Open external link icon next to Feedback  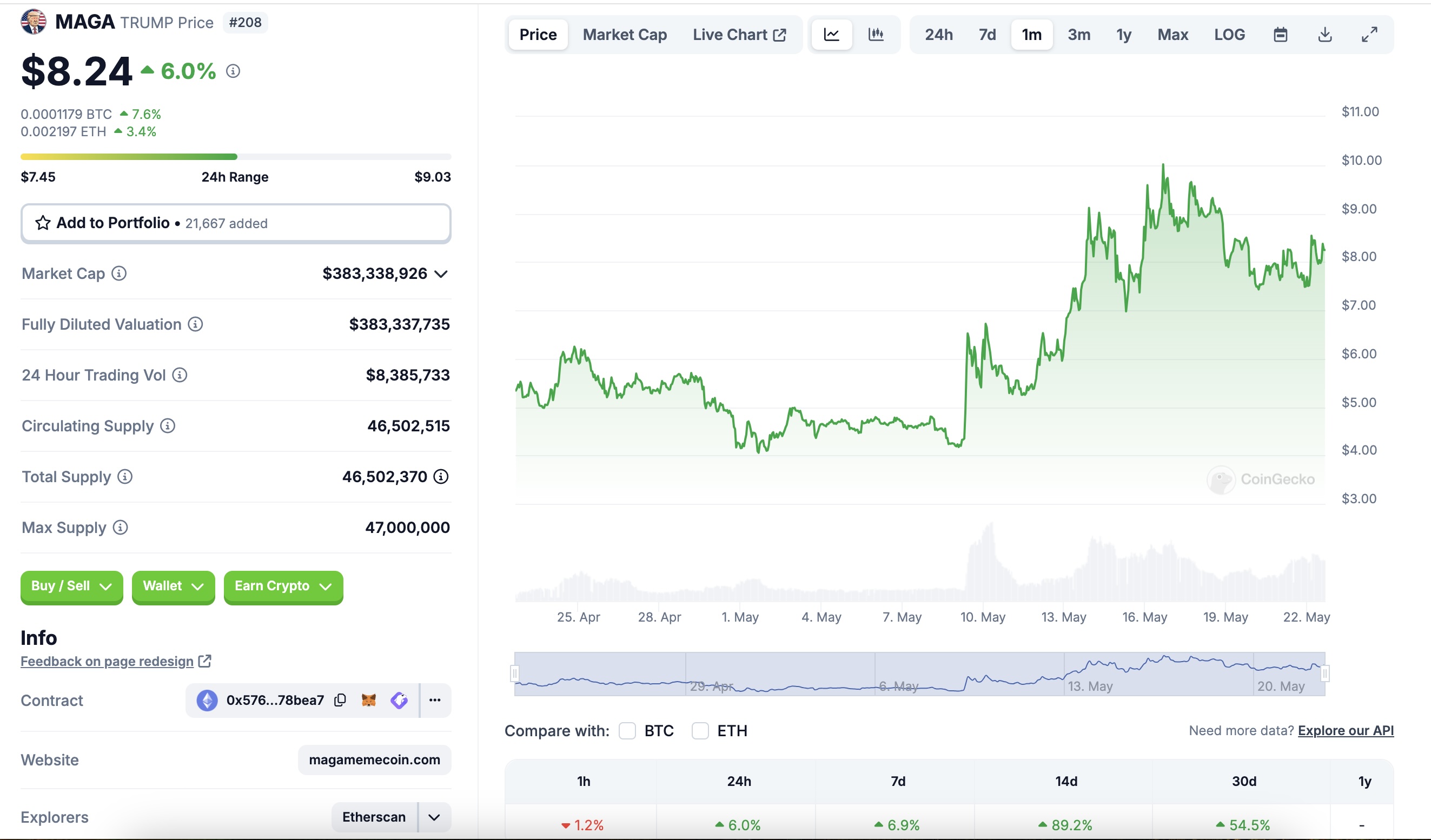click(x=205, y=661)
